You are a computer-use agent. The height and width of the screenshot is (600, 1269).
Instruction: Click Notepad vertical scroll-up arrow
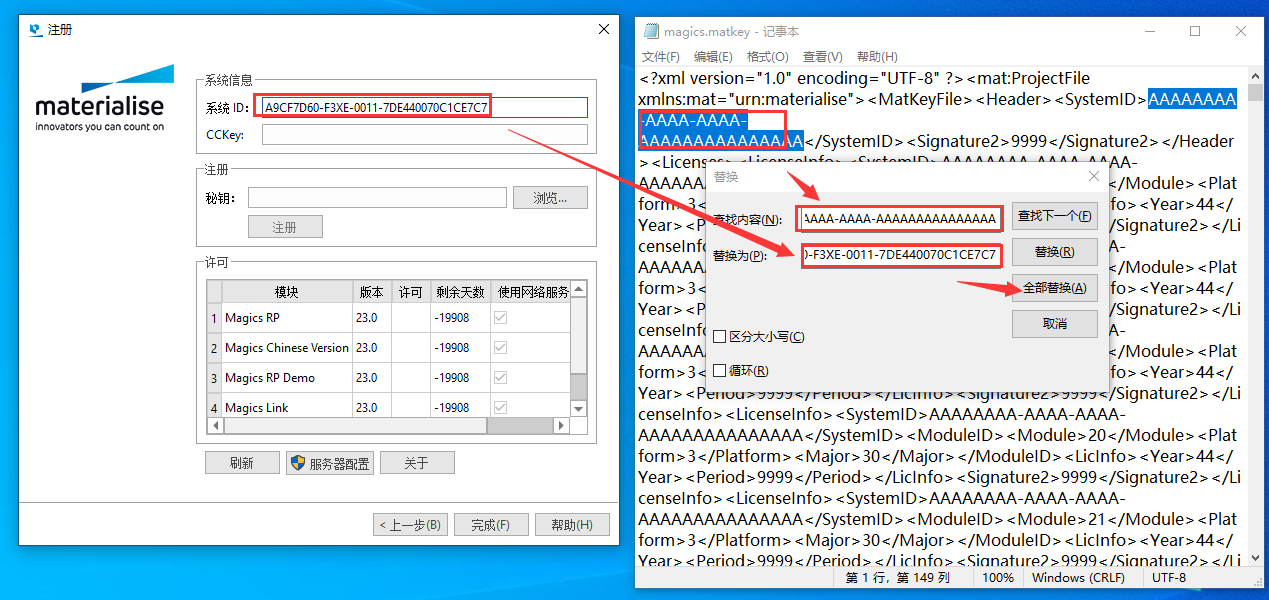click(x=1256, y=76)
